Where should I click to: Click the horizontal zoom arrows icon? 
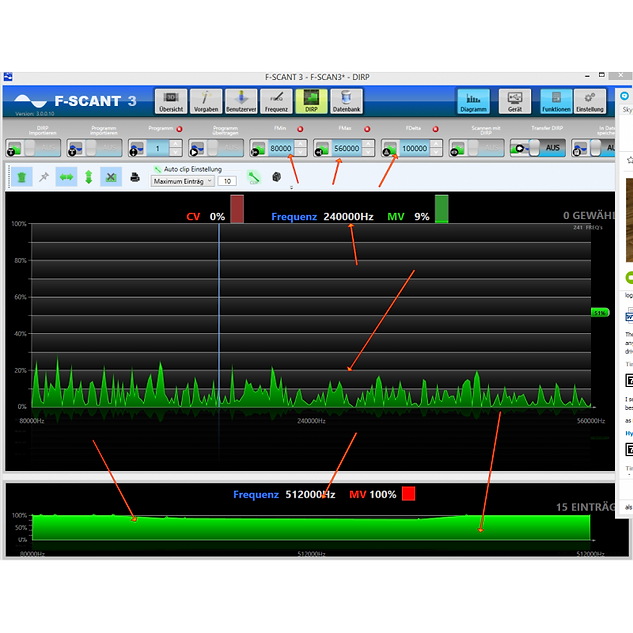(x=66, y=177)
